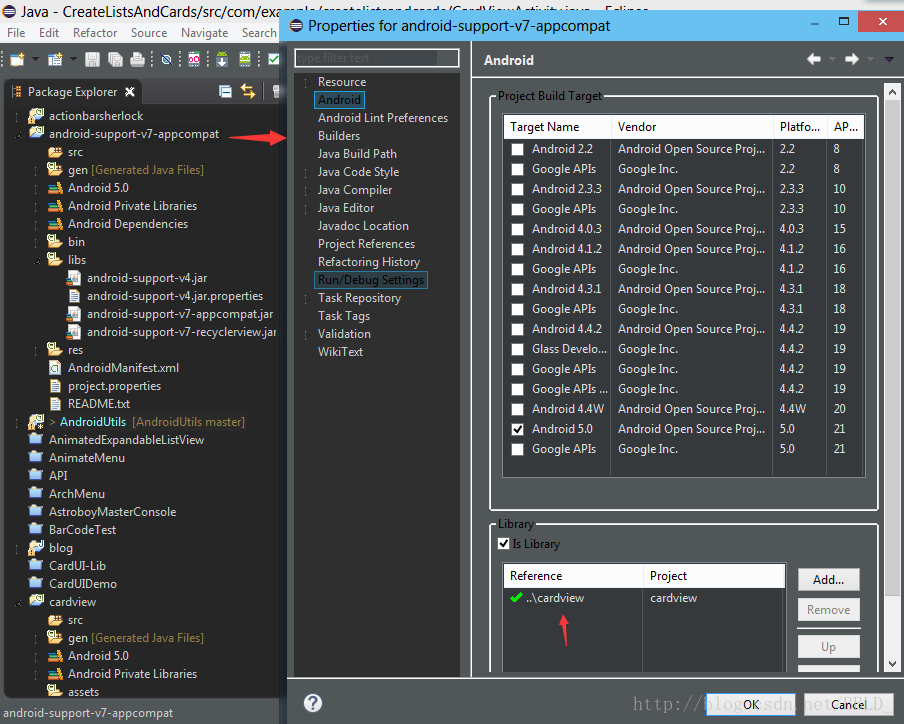Expand the Task Repository node
The image size is (904, 724).
307,299
